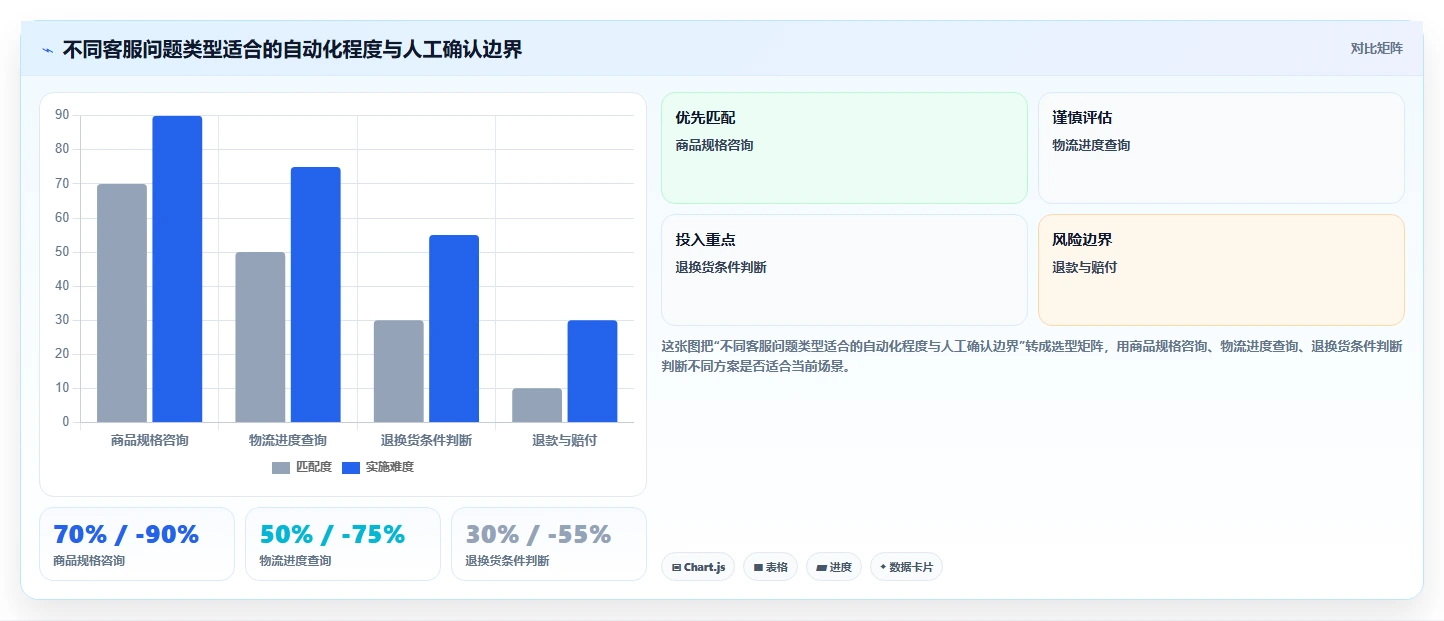Click the icon inside the 进度 chip
The width and height of the screenshot is (1444, 621).
coord(821,567)
